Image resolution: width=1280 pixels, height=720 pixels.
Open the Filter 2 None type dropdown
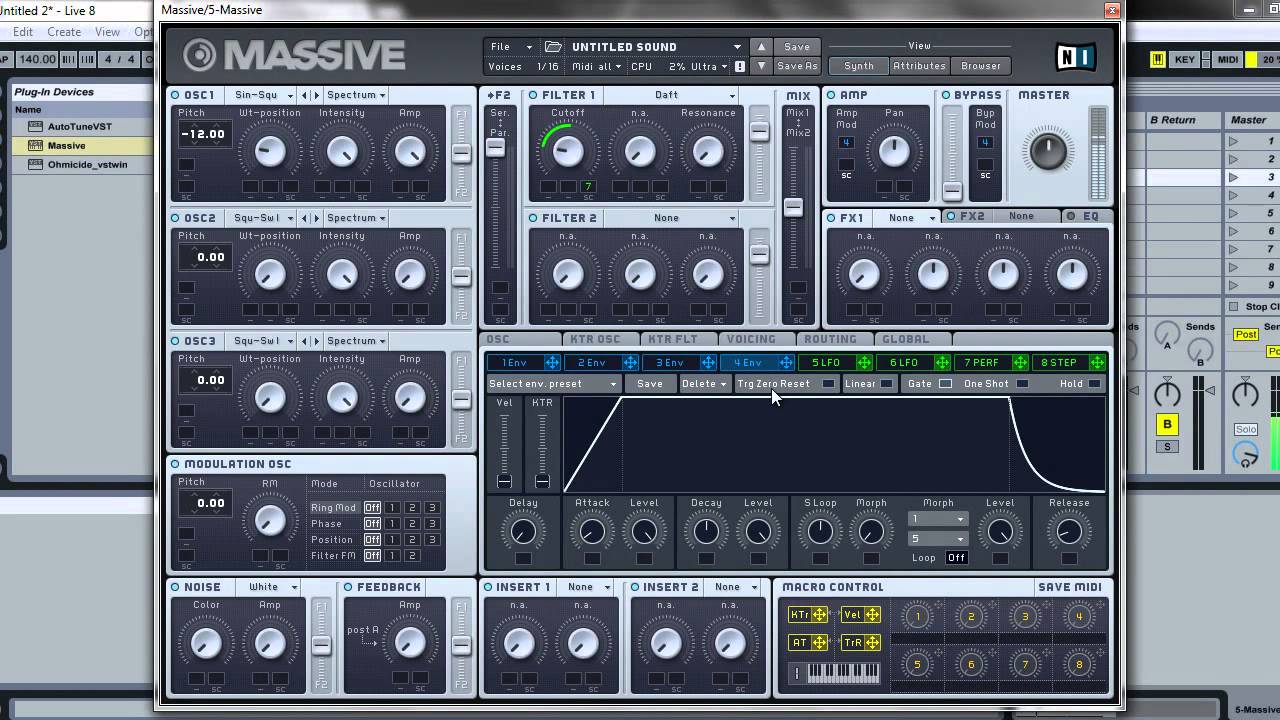(x=672, y=218)
